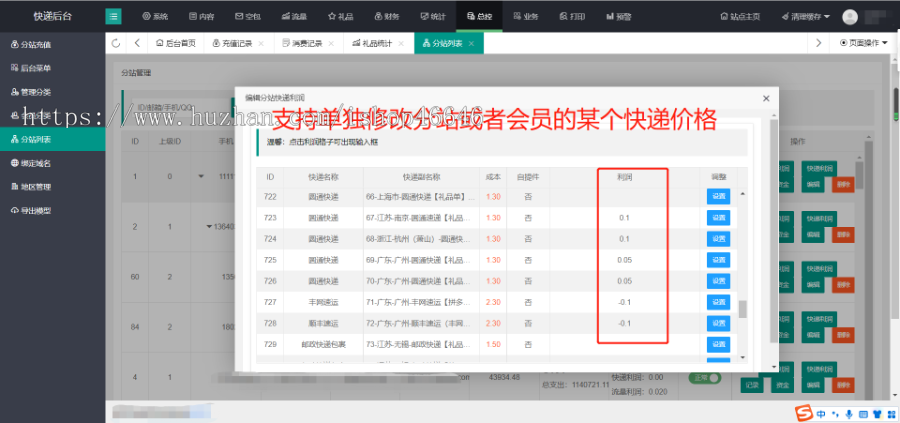Click the express table scrollbar thumb
The image size is (900, 423).
[743, 309]
